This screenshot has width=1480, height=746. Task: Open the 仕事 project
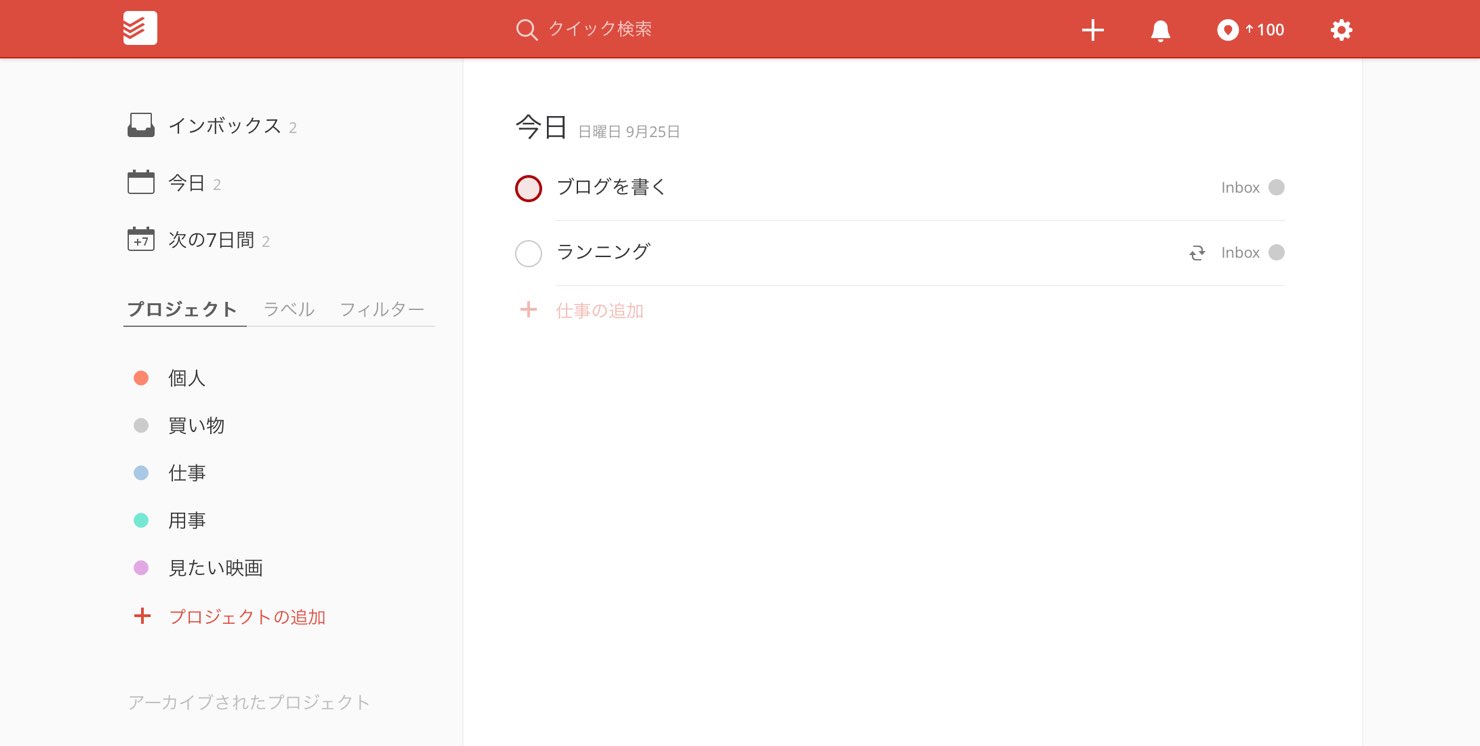[187, 473]
